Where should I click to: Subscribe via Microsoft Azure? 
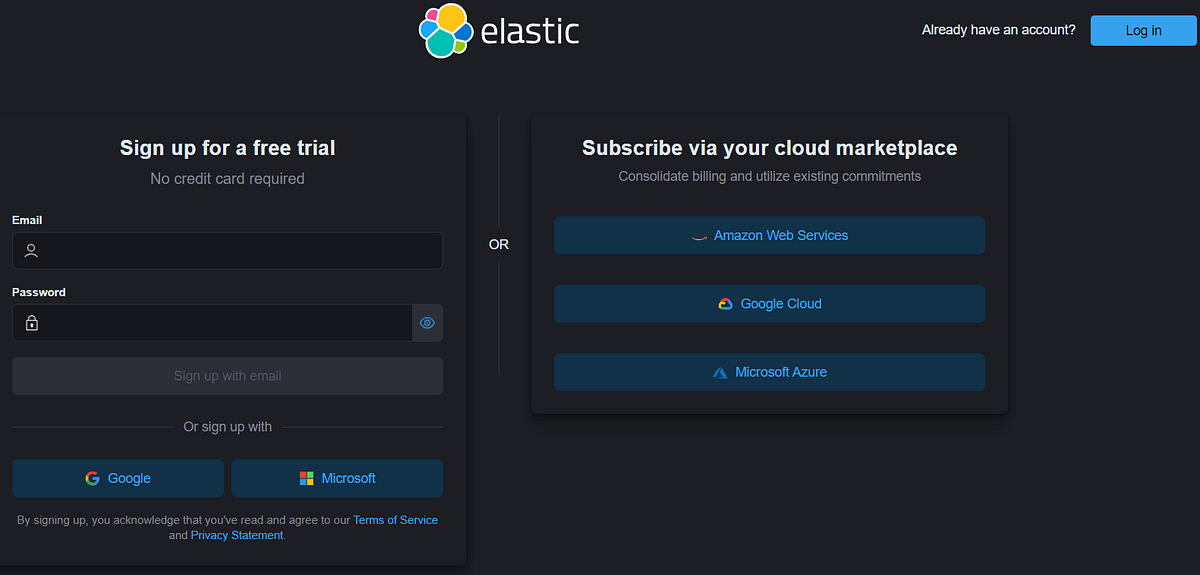(x=769, y=372)
